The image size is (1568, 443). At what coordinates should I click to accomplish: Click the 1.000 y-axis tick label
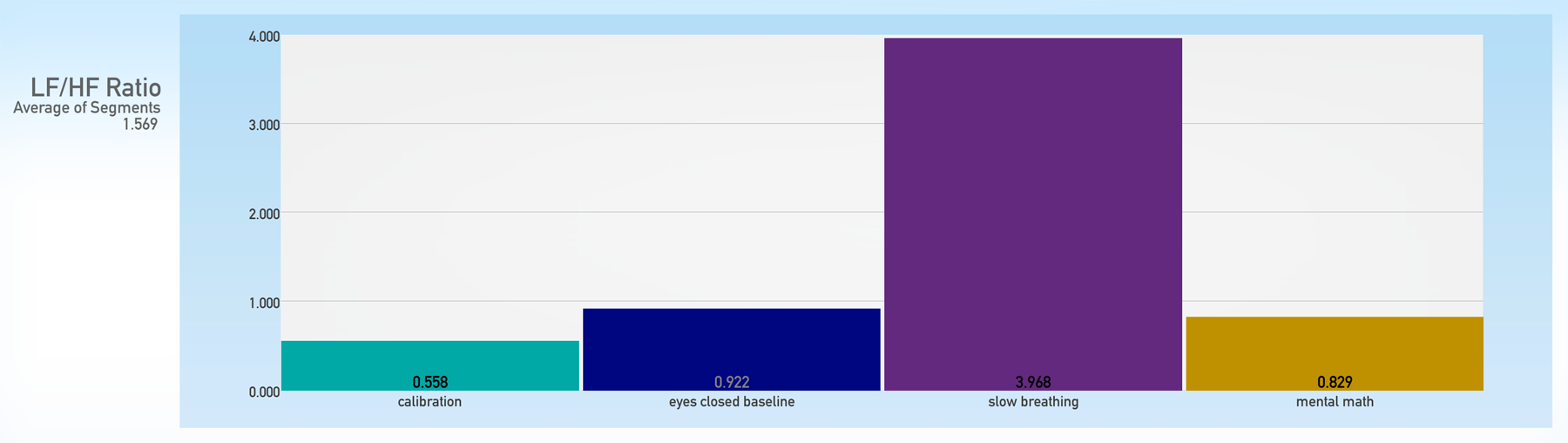click(264, 303)
